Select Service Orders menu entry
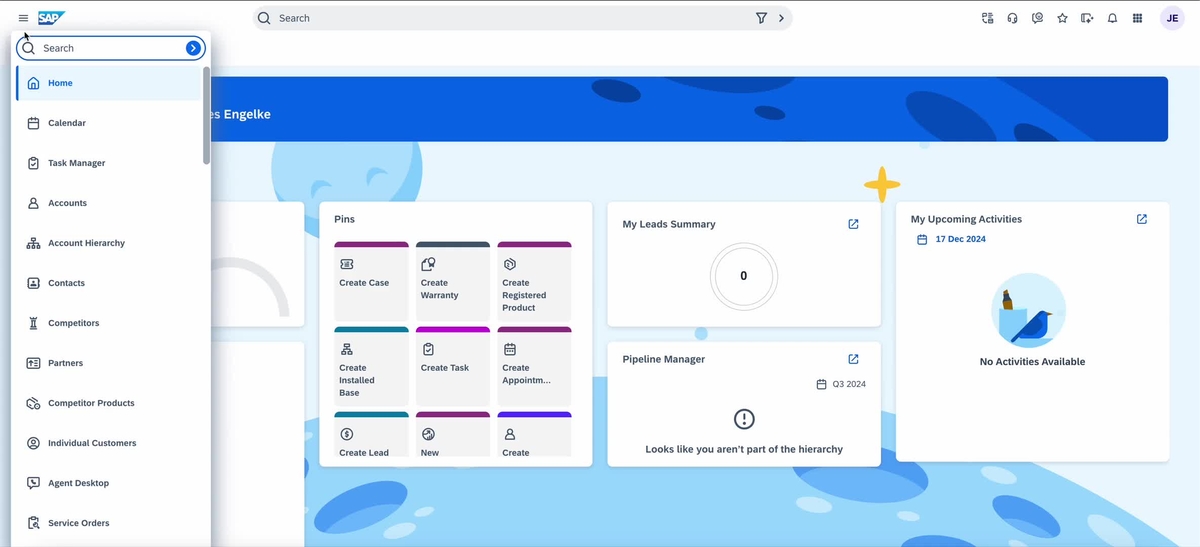The width and height of the screenshot is (1200, 547). (108, 523)
